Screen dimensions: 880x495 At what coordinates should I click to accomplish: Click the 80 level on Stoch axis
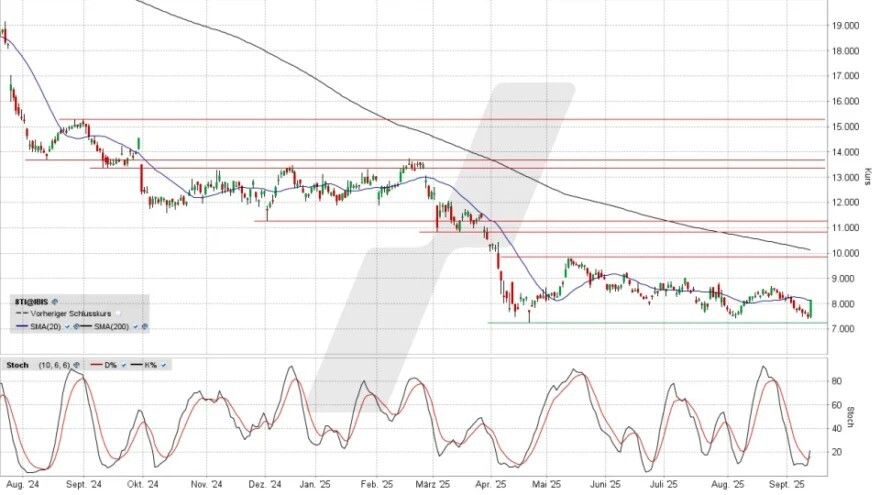[x=837, y=380]
